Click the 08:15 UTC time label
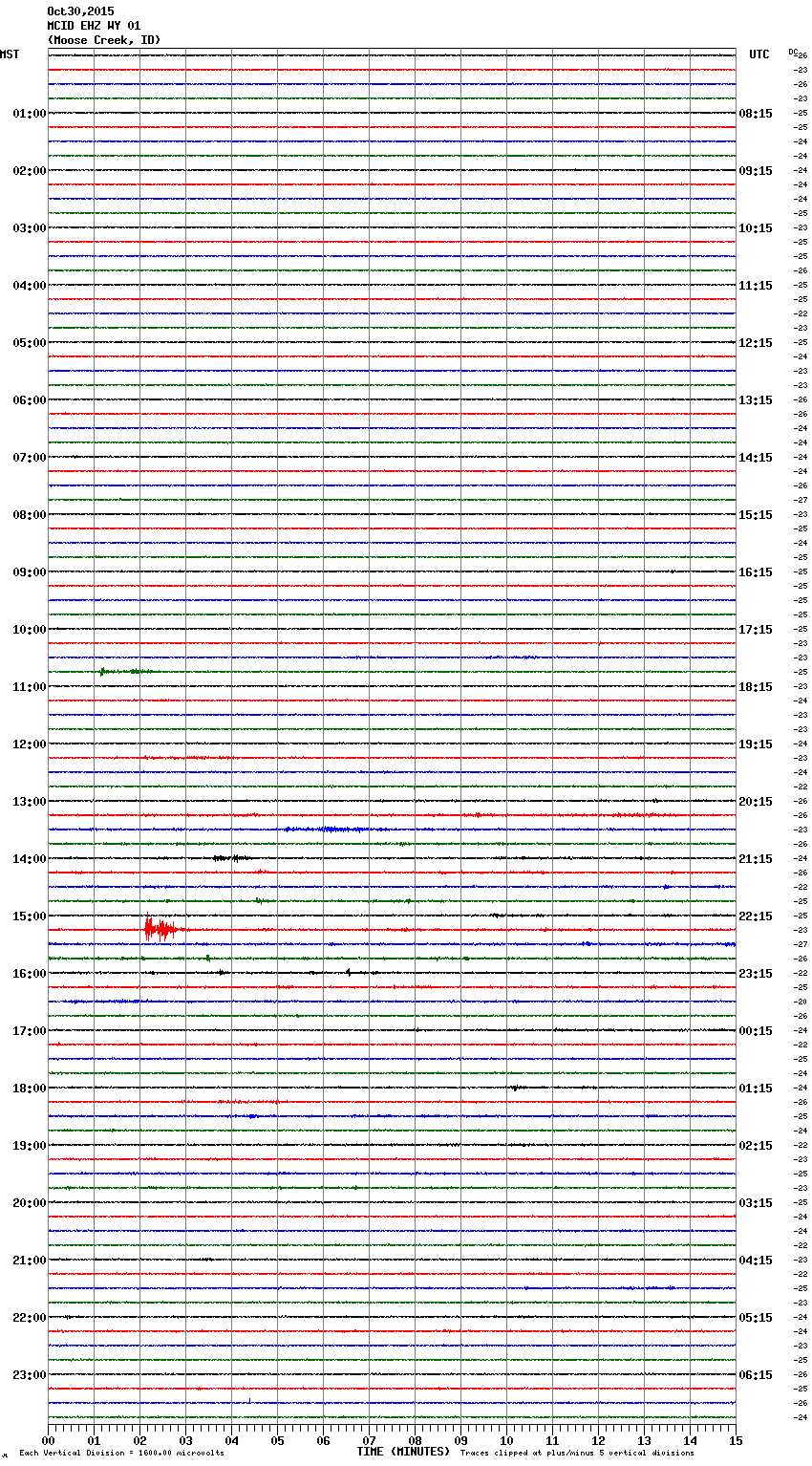The height and width of the screenshot is (1466, 812). 756,114
